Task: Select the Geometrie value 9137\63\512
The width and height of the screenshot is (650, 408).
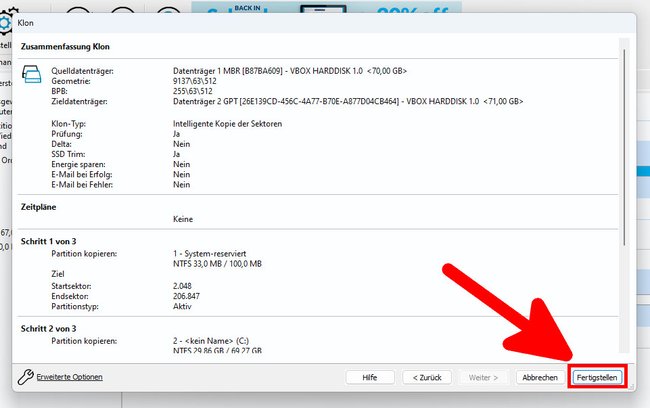Action: [194, 81]
